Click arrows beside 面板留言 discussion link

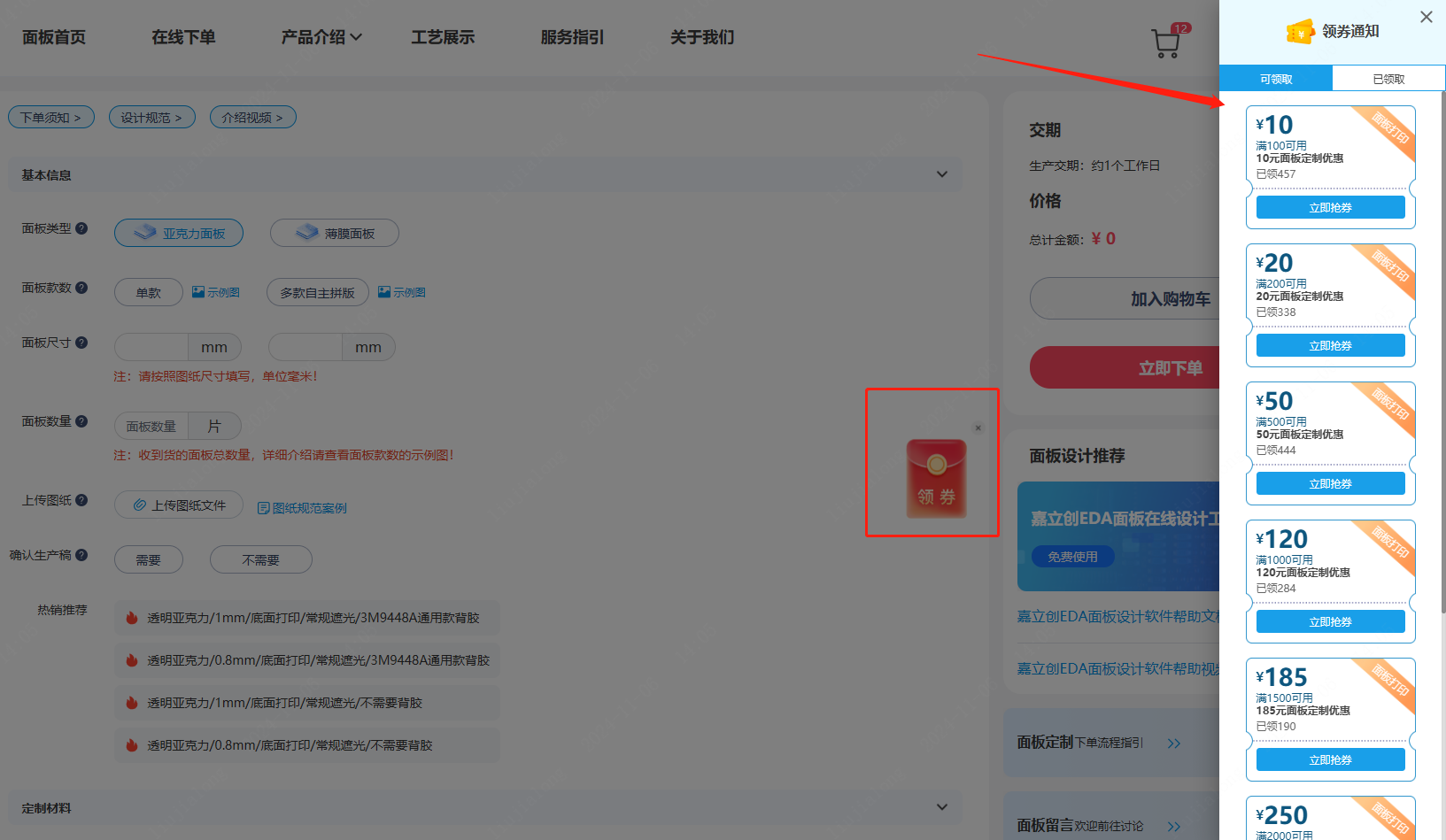tap(1174, 827)
